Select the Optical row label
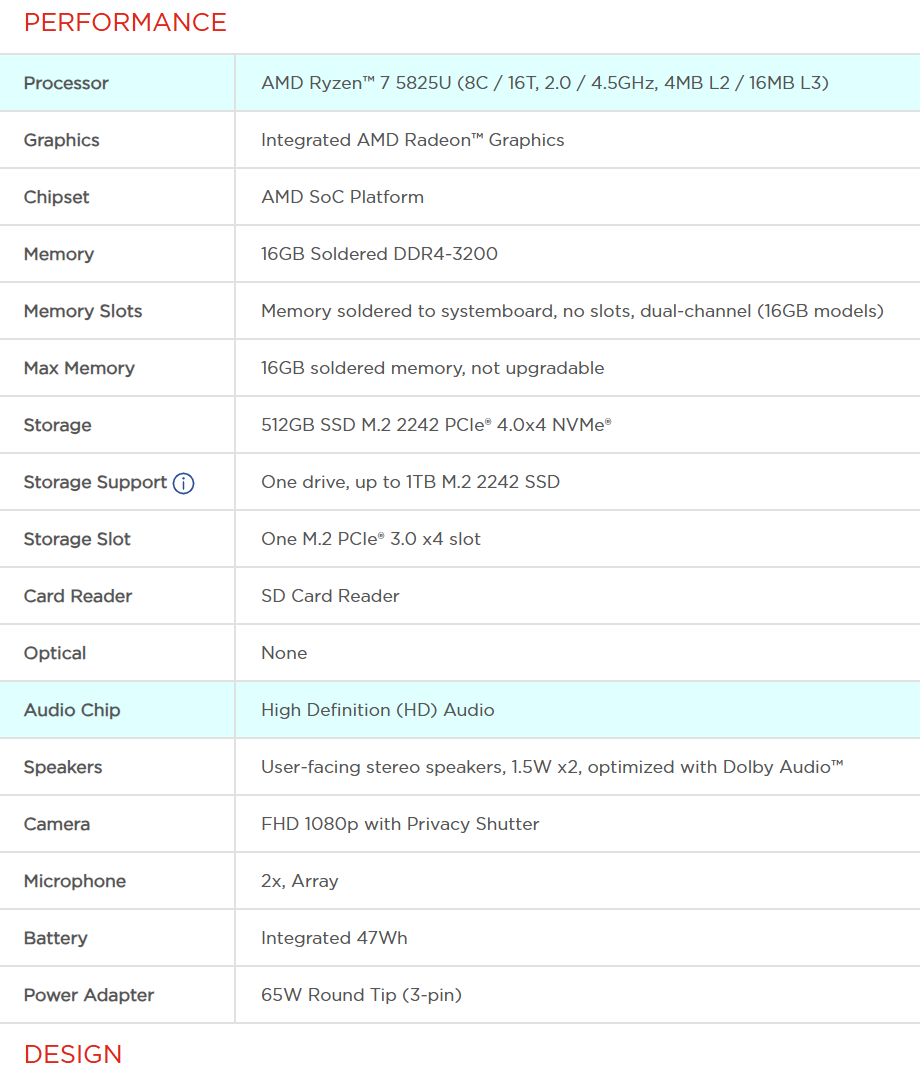Screen dimensions: 920x1078 point(55,653)
